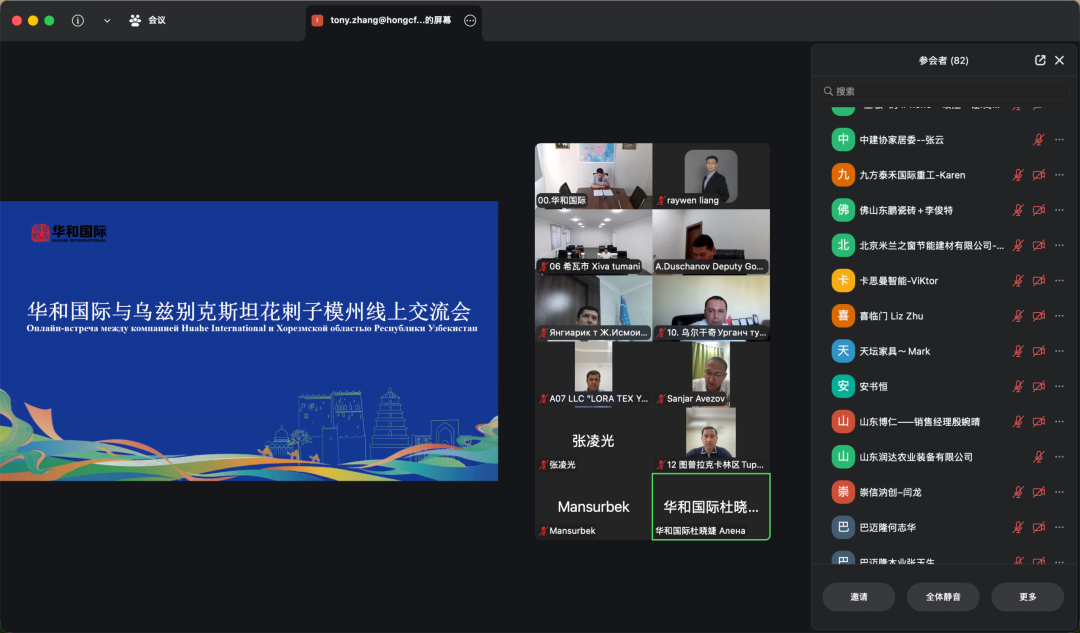The height and width of the screenshot is (633, 1080).
Task: Toggle microphone for 佛山东鹏瓷砖+李俊特
Action: pos(1018,210)
